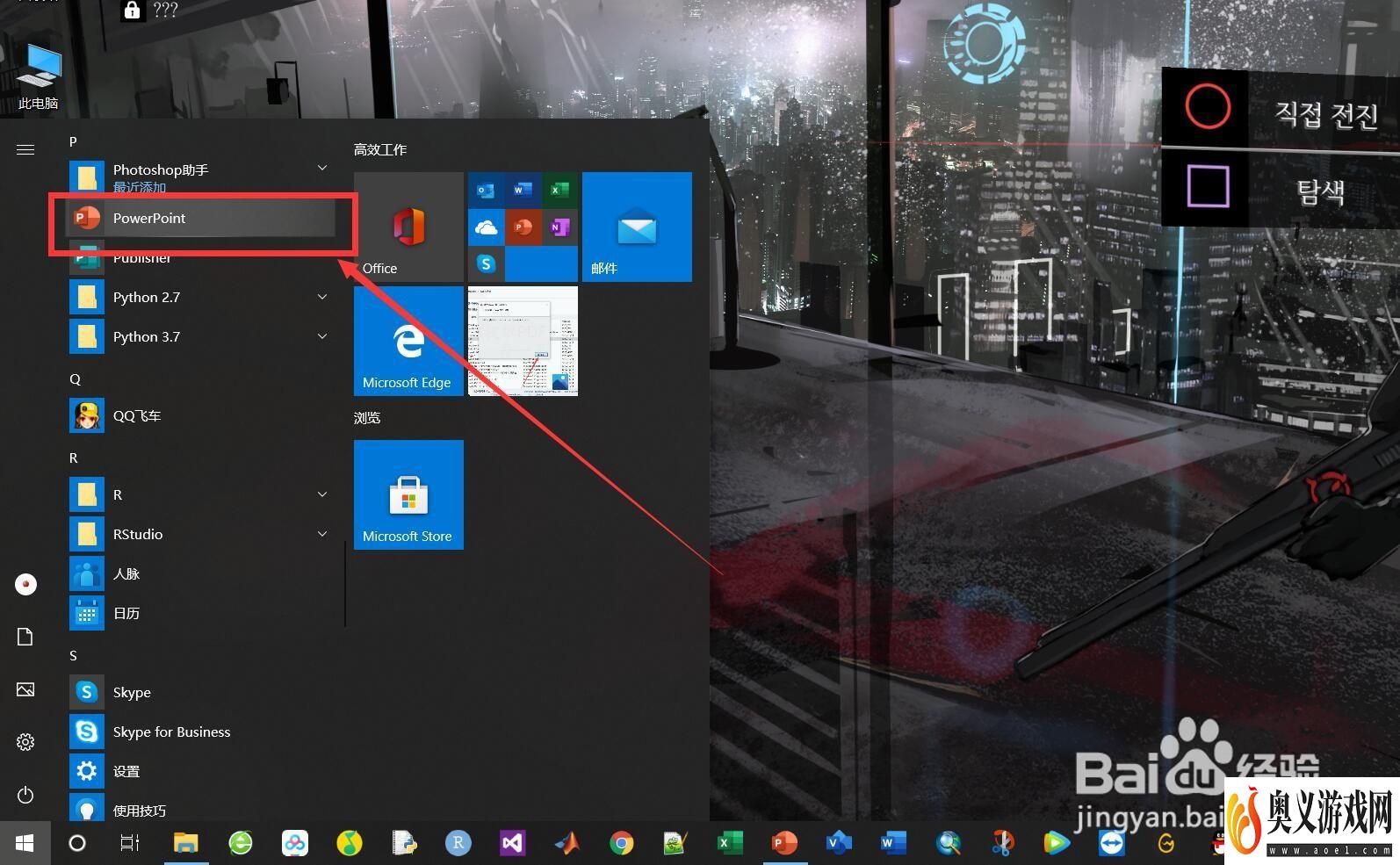Expand the RStudio folder chevron
Screen dimensions: 1400x865
tap(322, 534)
